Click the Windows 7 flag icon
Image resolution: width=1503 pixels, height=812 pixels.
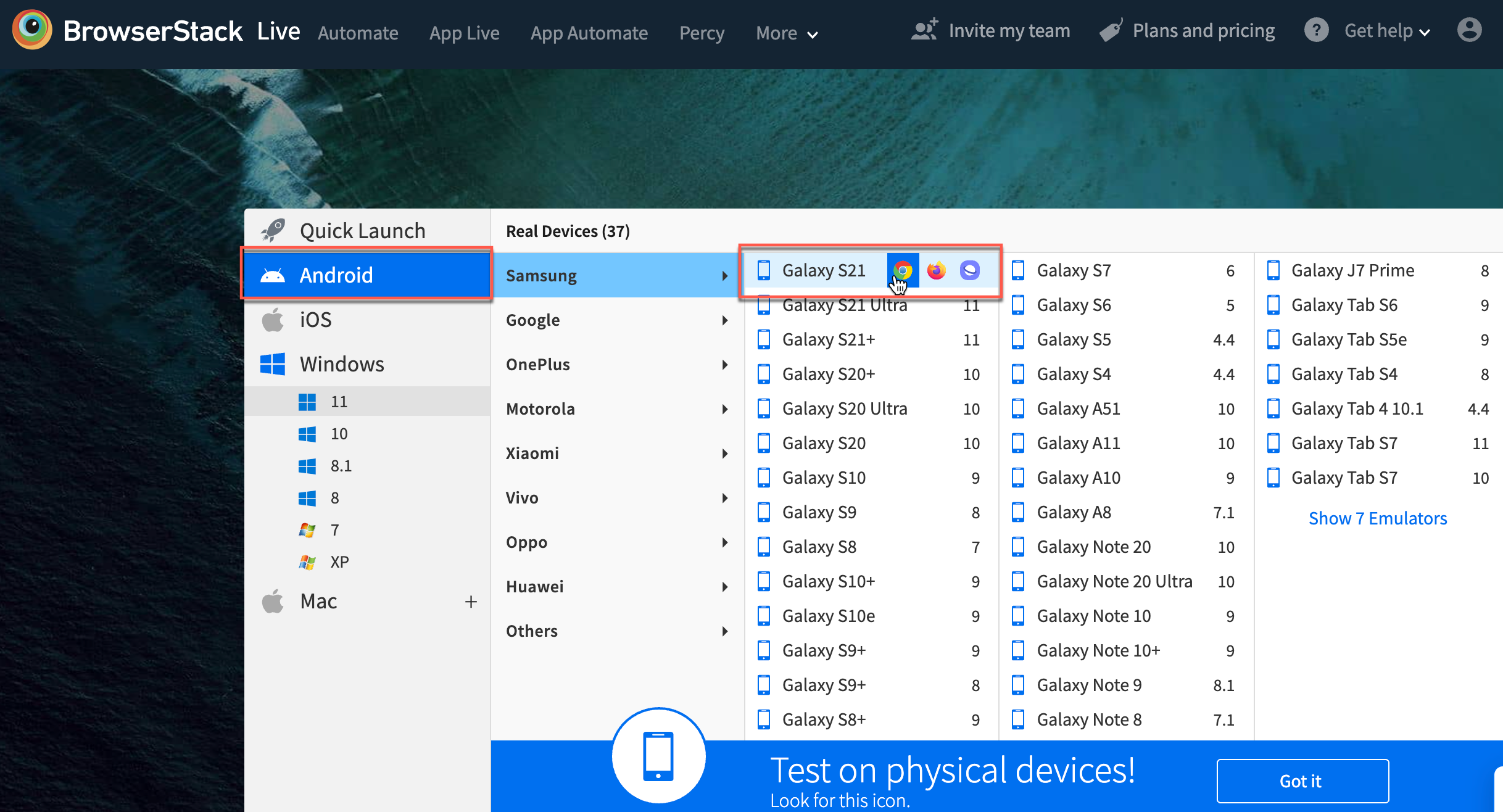click(x=307, y=530)
